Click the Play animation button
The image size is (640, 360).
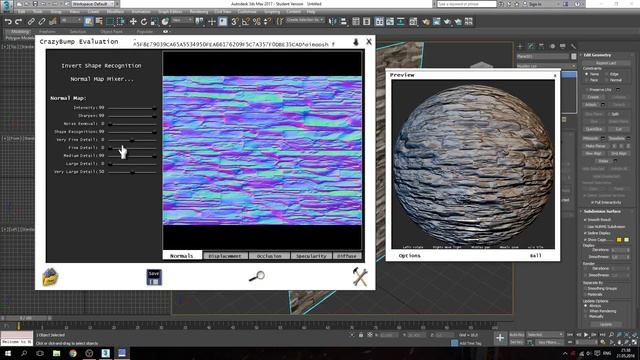[x=586, y=335]
